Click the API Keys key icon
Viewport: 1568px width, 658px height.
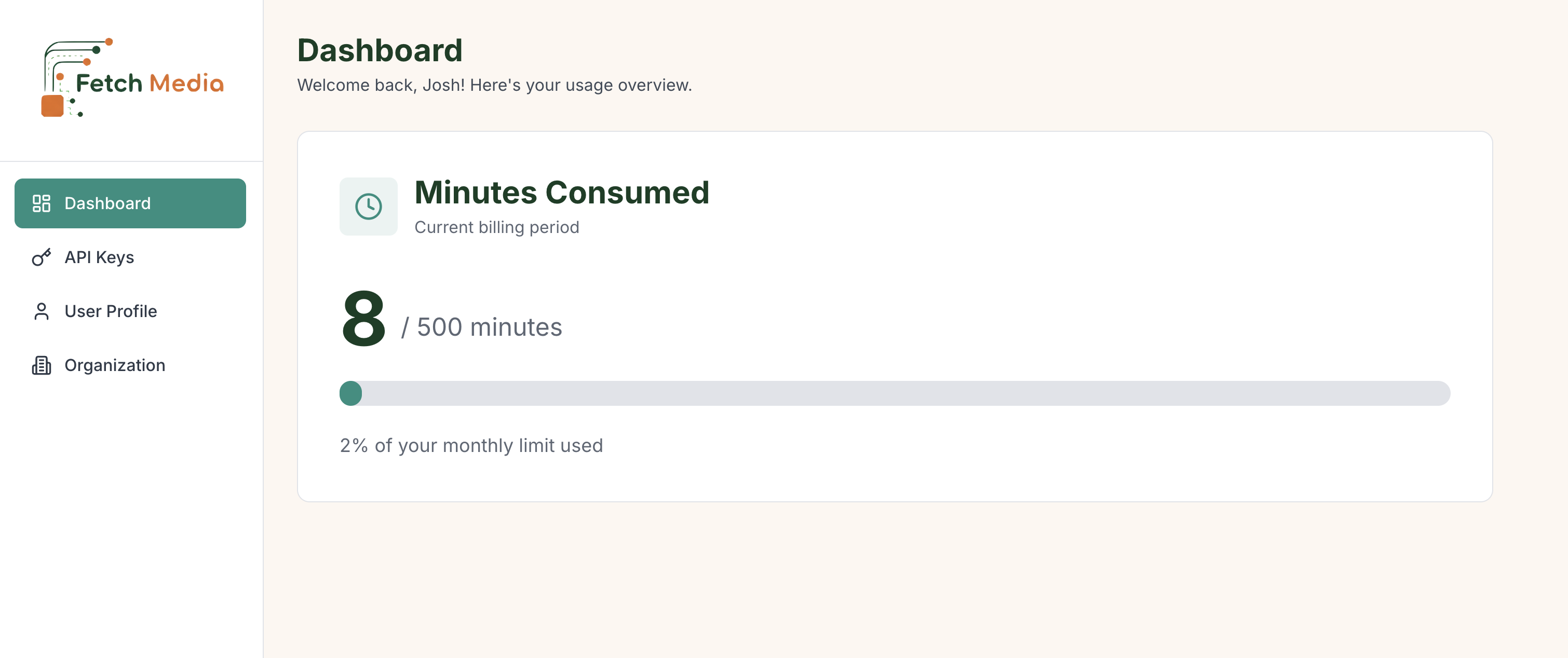pyautogui.click(x=42, y=257)
